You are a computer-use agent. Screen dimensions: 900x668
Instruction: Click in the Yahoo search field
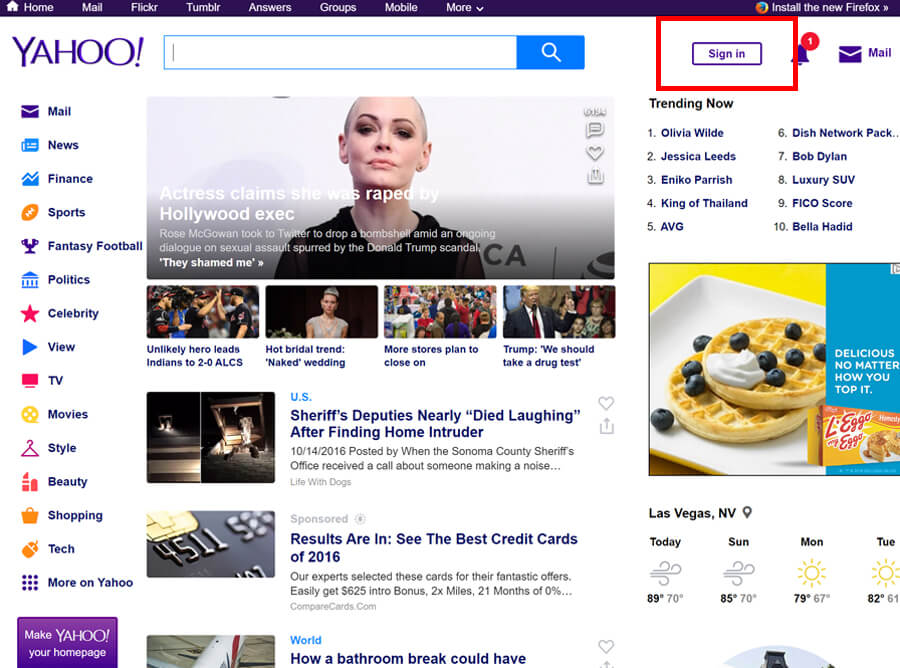point(340,52)
